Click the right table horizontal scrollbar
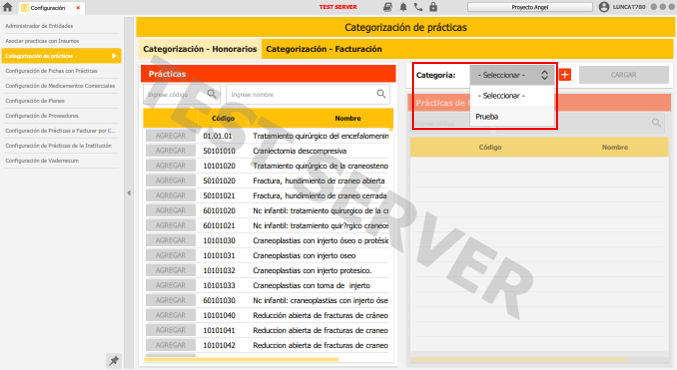This screenshot has width=677, height=370. pyautogui.click(x=519, y=359)
